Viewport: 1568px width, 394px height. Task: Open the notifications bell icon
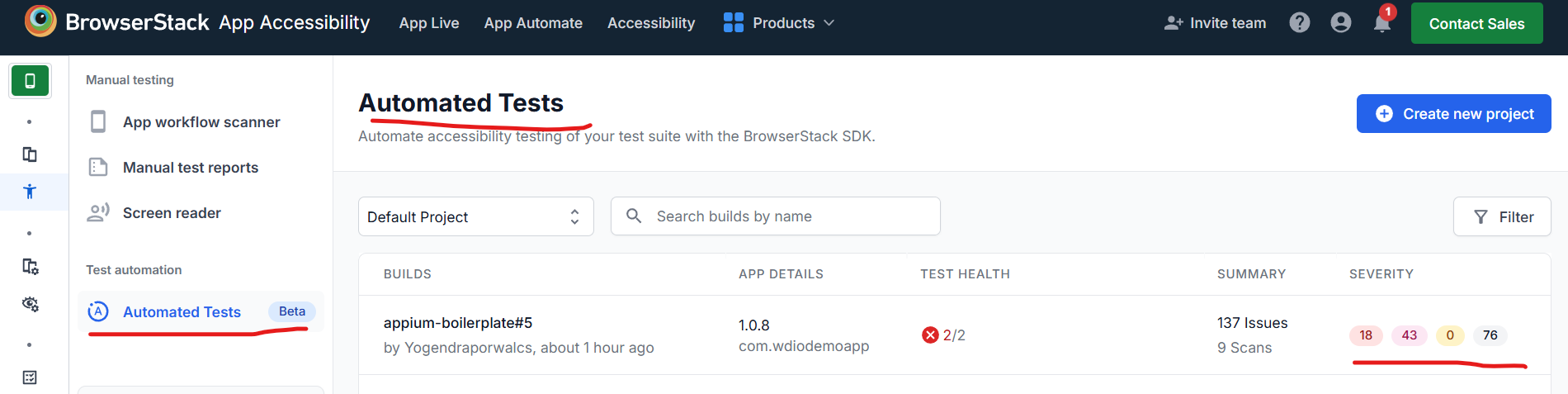(x=1382, y=23)
